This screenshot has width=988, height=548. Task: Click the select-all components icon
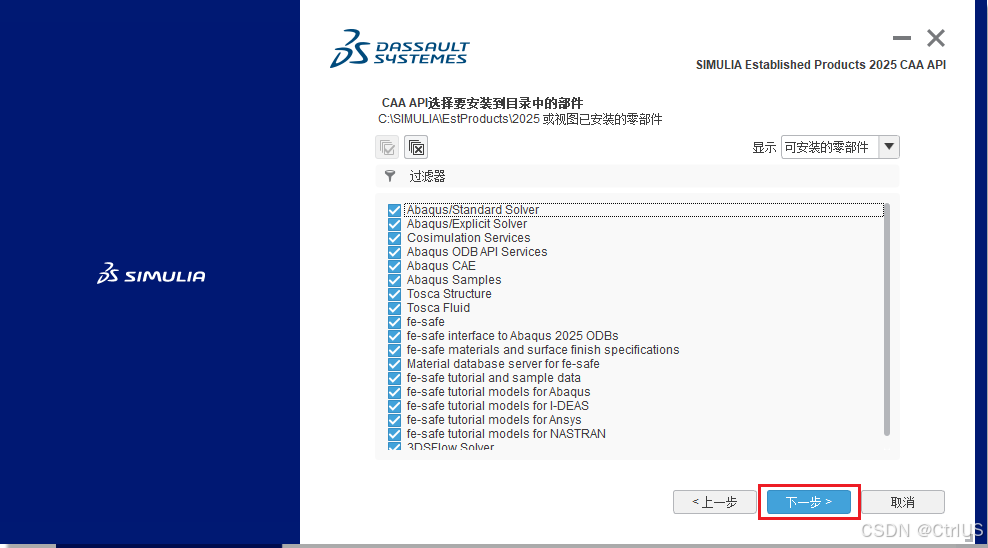tap(387, 147)
